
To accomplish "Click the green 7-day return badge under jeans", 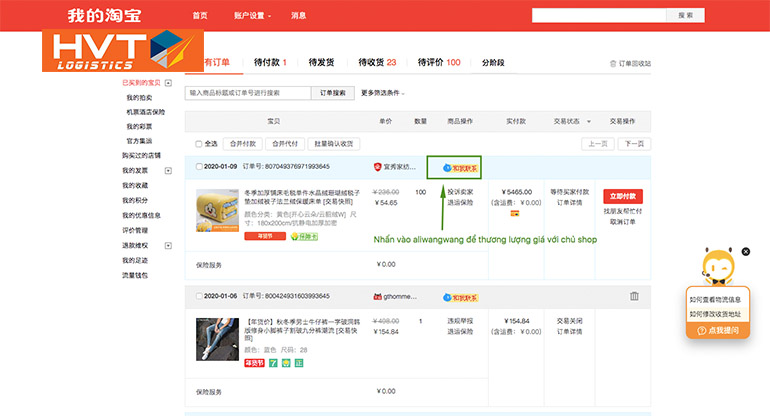I will [x=273, y=363].
